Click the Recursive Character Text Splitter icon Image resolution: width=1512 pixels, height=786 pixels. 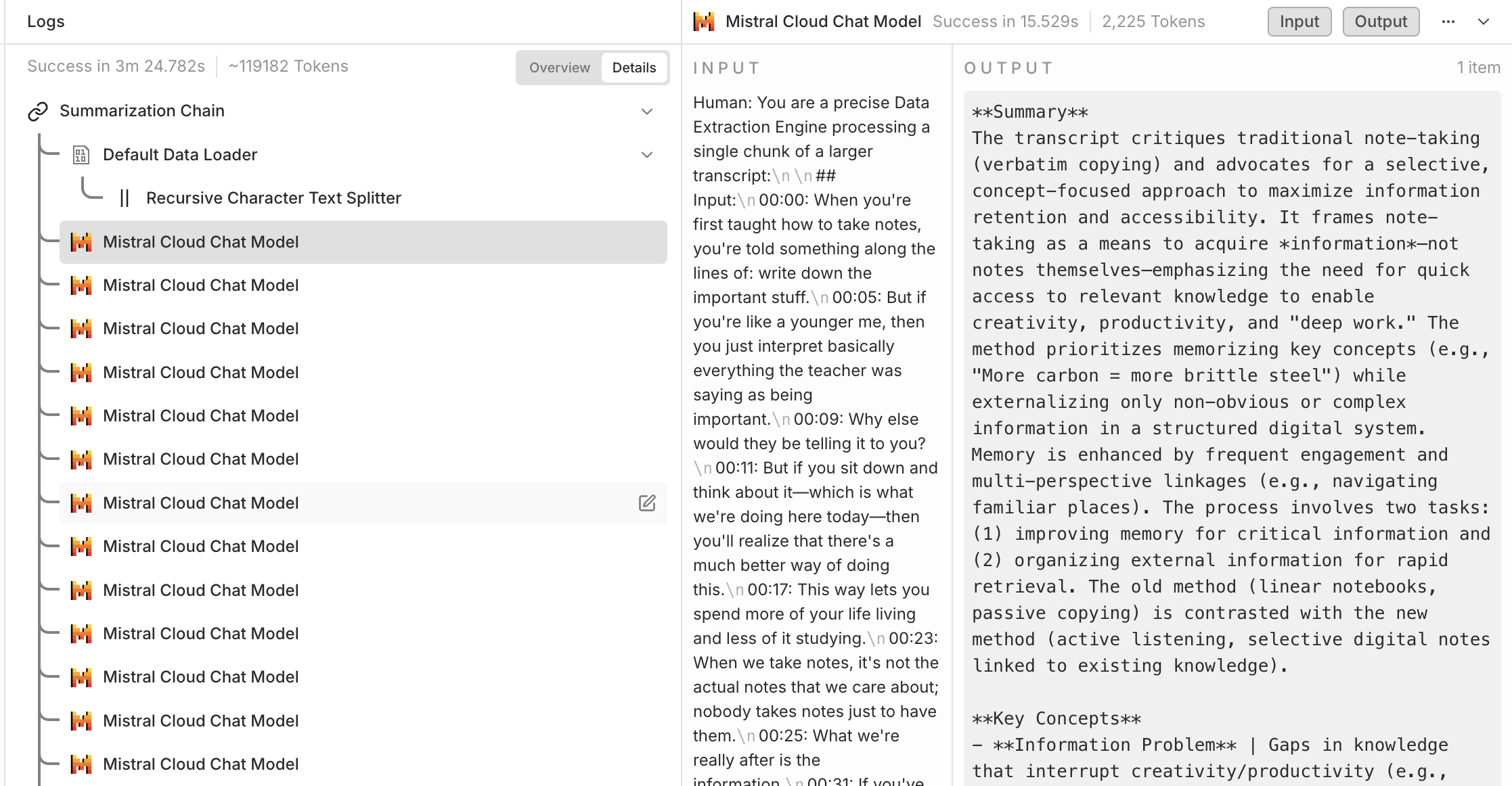(x=125, y=198)
